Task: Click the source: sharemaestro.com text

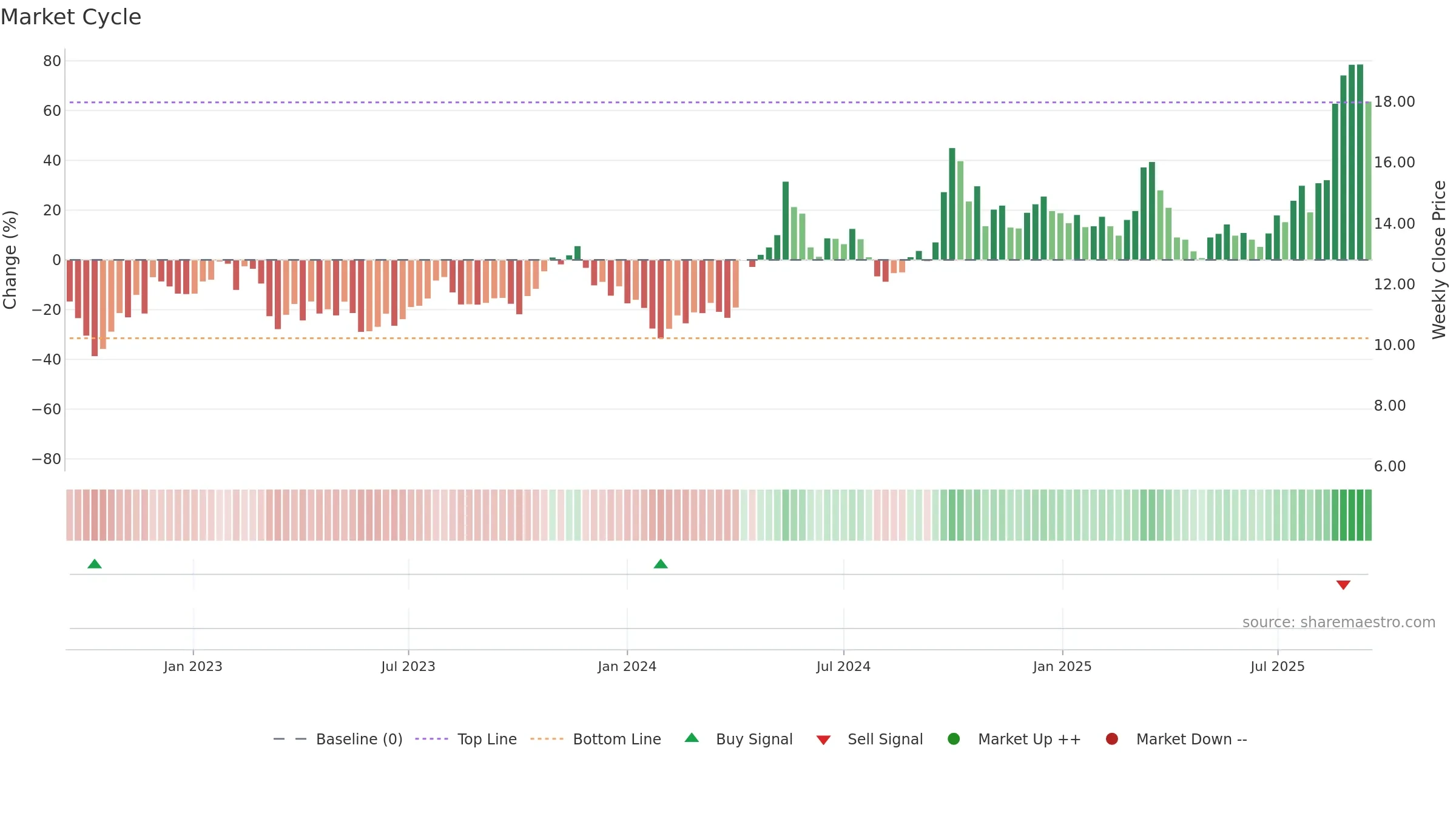Action: (x=1339, y=622)
